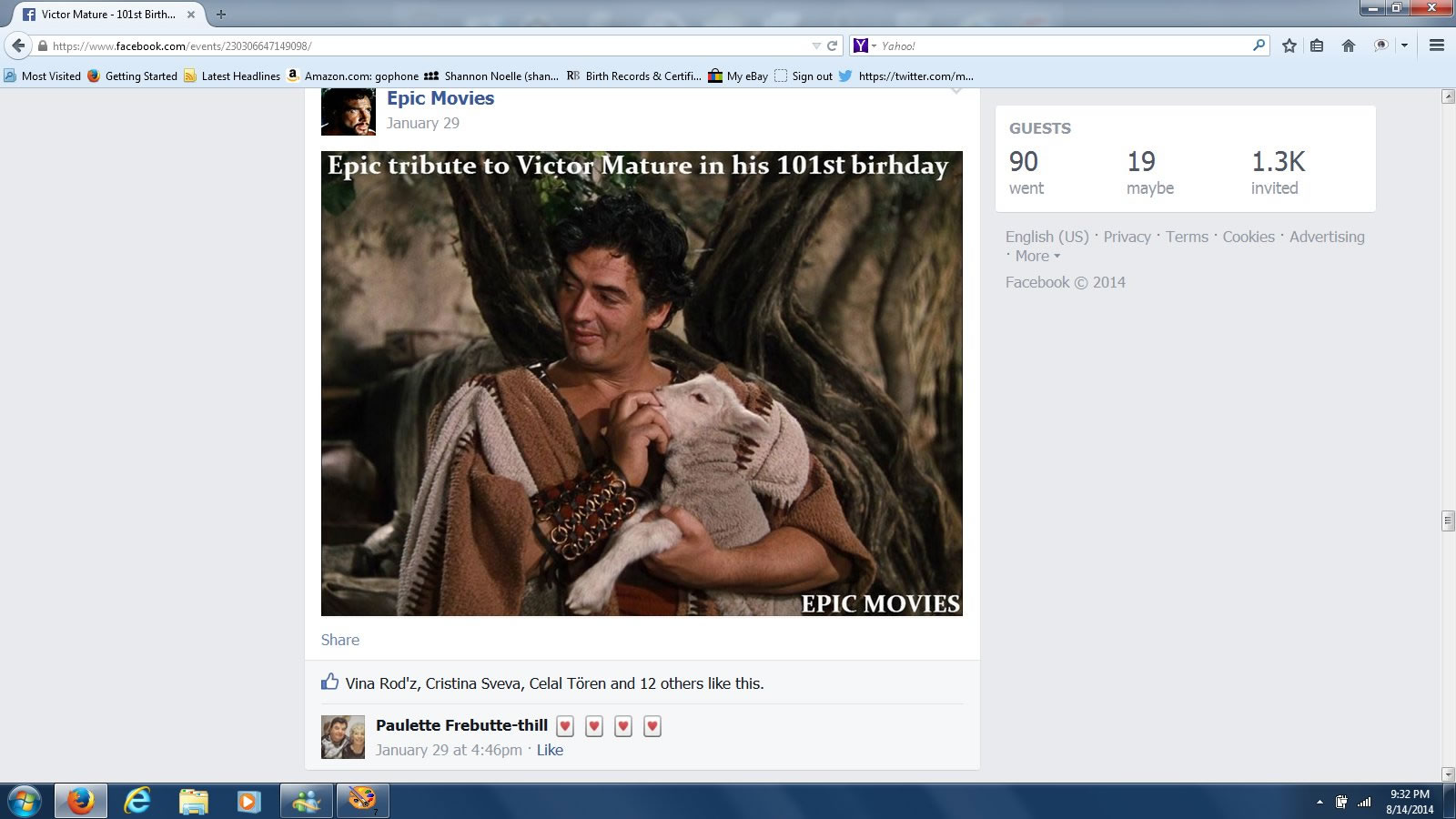
Task: Open Vina Rod'z profile link
Action: [381, 683]
